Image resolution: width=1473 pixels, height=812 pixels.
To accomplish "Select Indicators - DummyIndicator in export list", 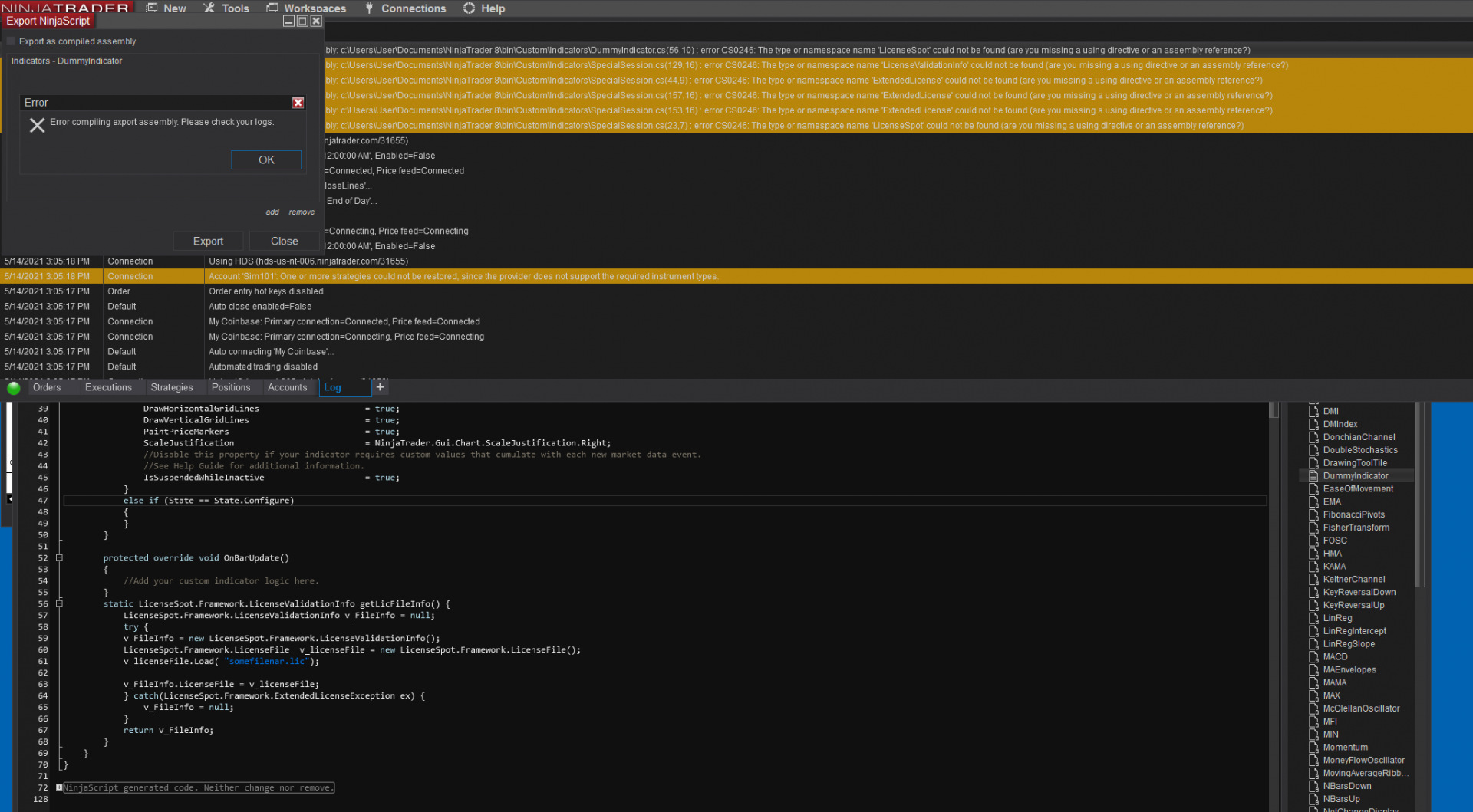I will pos(67,61).
